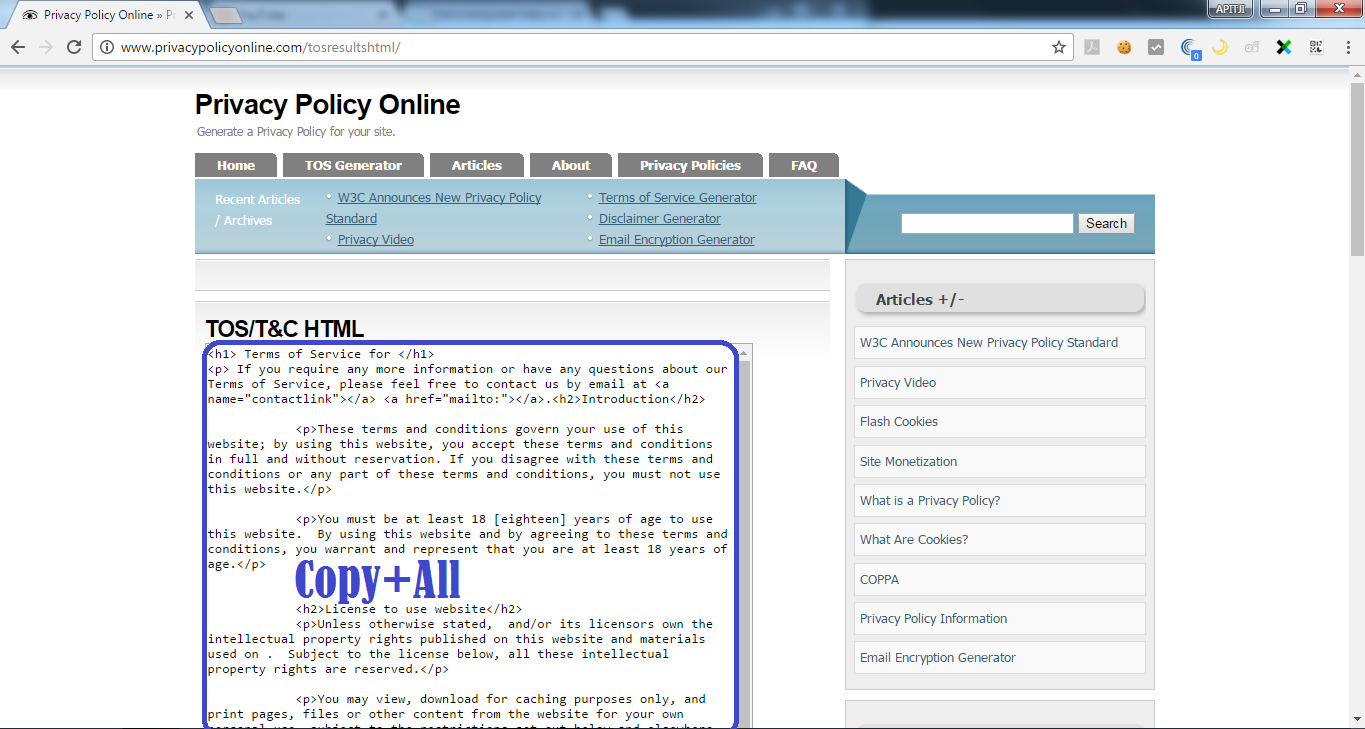Follow the Email Encryption Generator top link
The image size is (1365, 729).
coord(677,239)
